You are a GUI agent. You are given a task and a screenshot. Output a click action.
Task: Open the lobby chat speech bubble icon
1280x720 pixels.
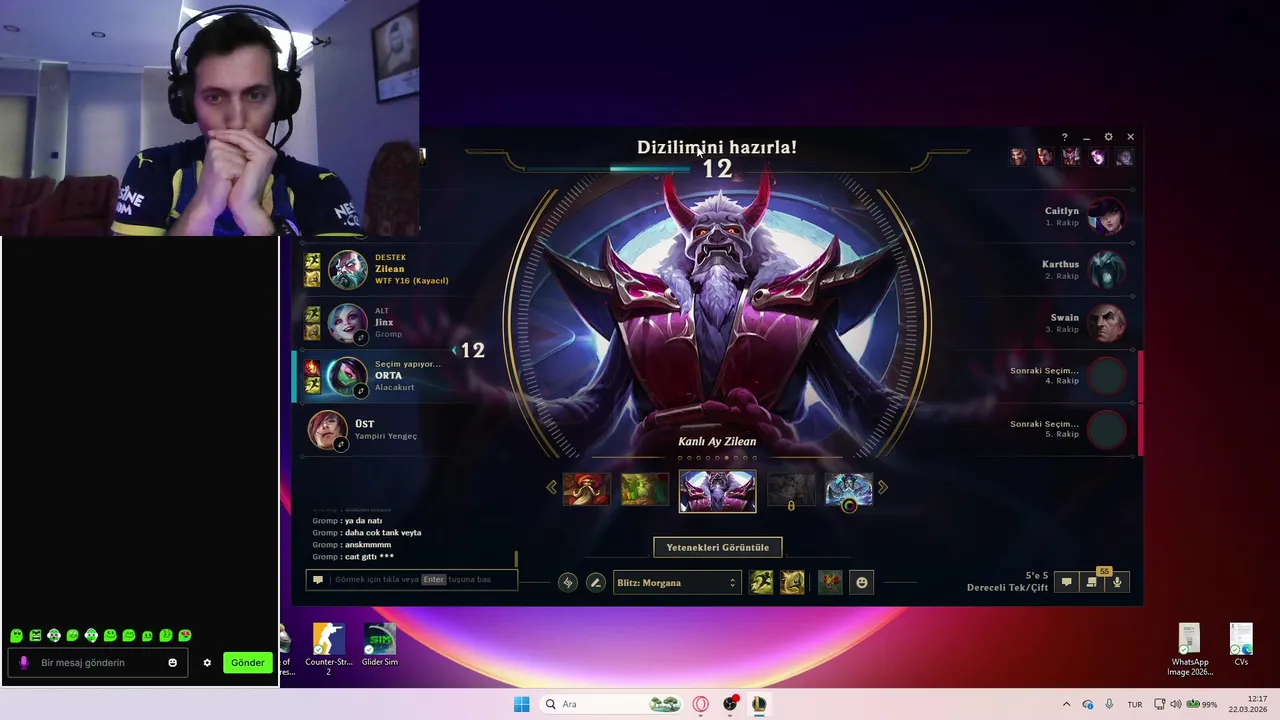1066,582
